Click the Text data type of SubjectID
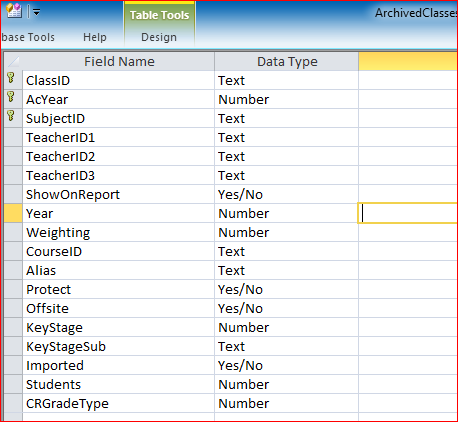458x422 pixels. coord(231,119)
